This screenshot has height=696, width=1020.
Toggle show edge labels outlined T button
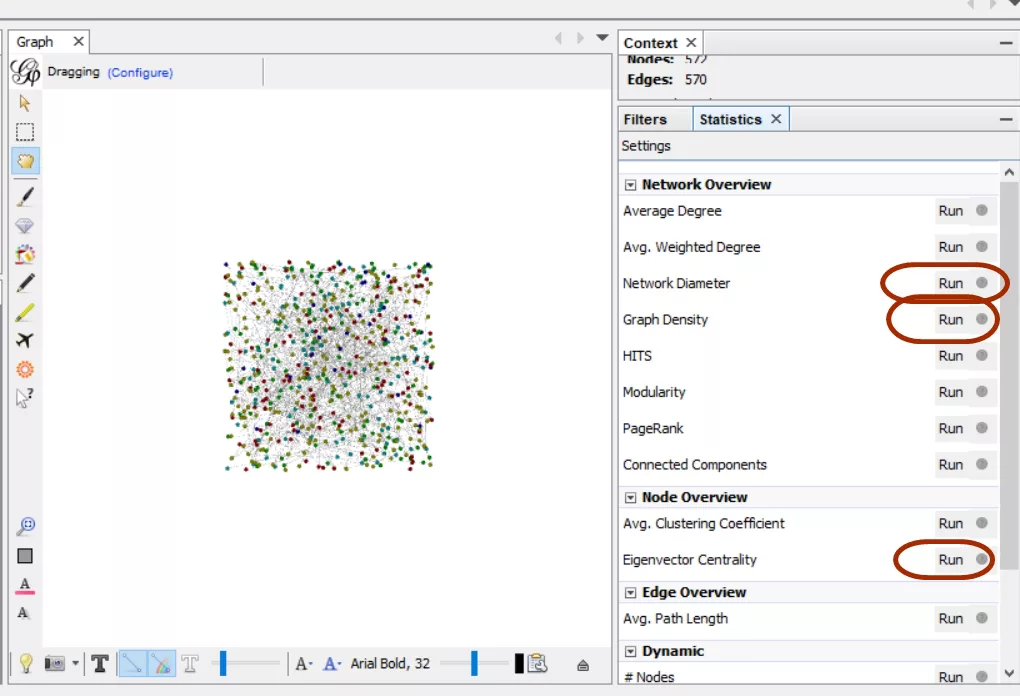pyautogui.click(x=190, y=663)
